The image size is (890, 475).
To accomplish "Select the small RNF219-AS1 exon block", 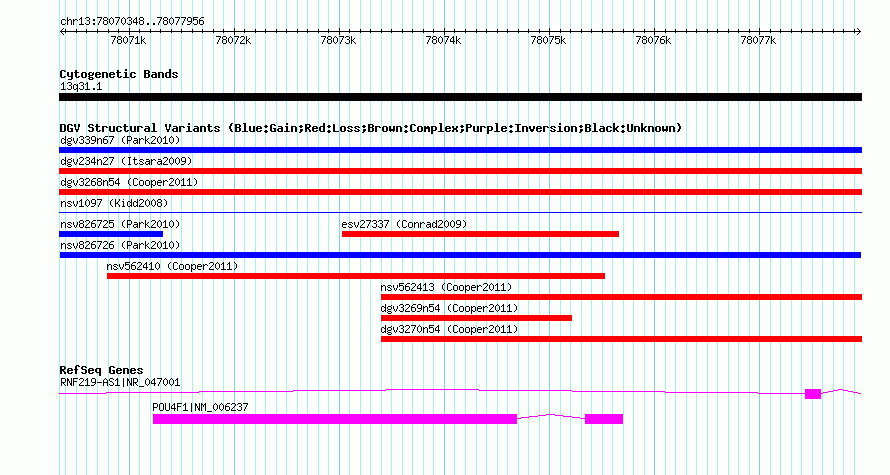I will [813, 394].
